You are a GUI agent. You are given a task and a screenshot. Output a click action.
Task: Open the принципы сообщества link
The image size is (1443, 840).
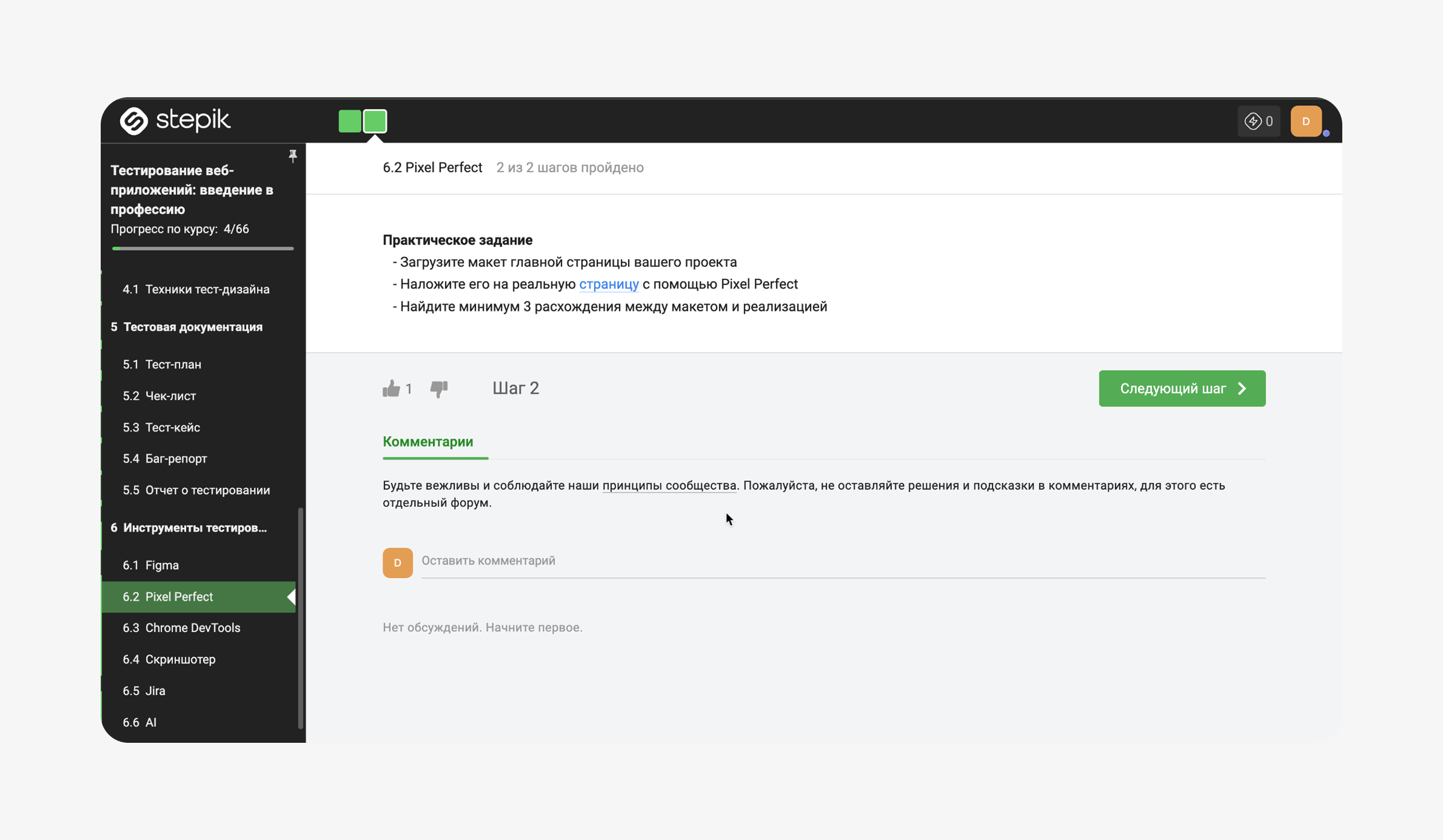(x=669, y=485)
